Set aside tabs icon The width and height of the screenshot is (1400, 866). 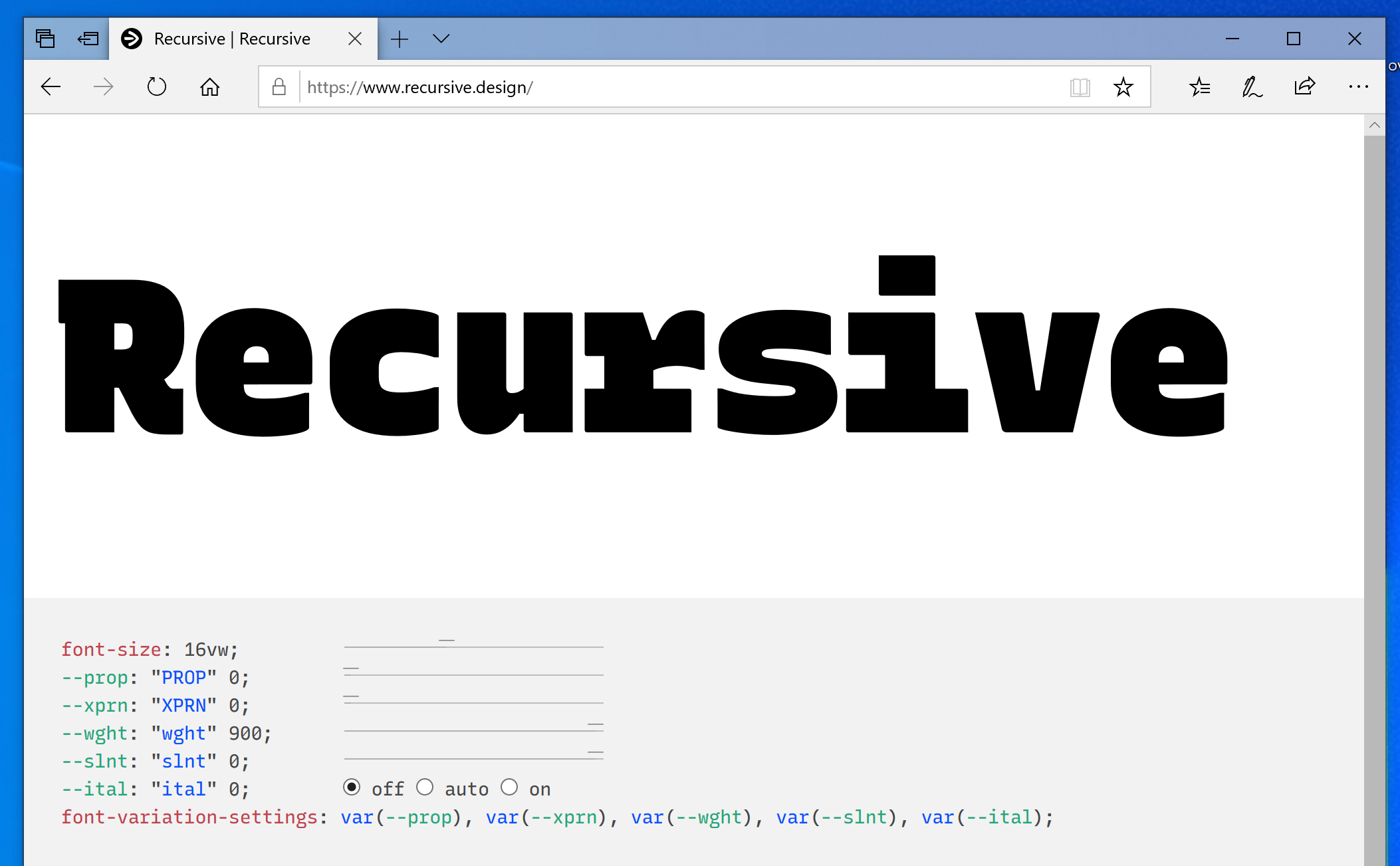[x=88, y=39]
